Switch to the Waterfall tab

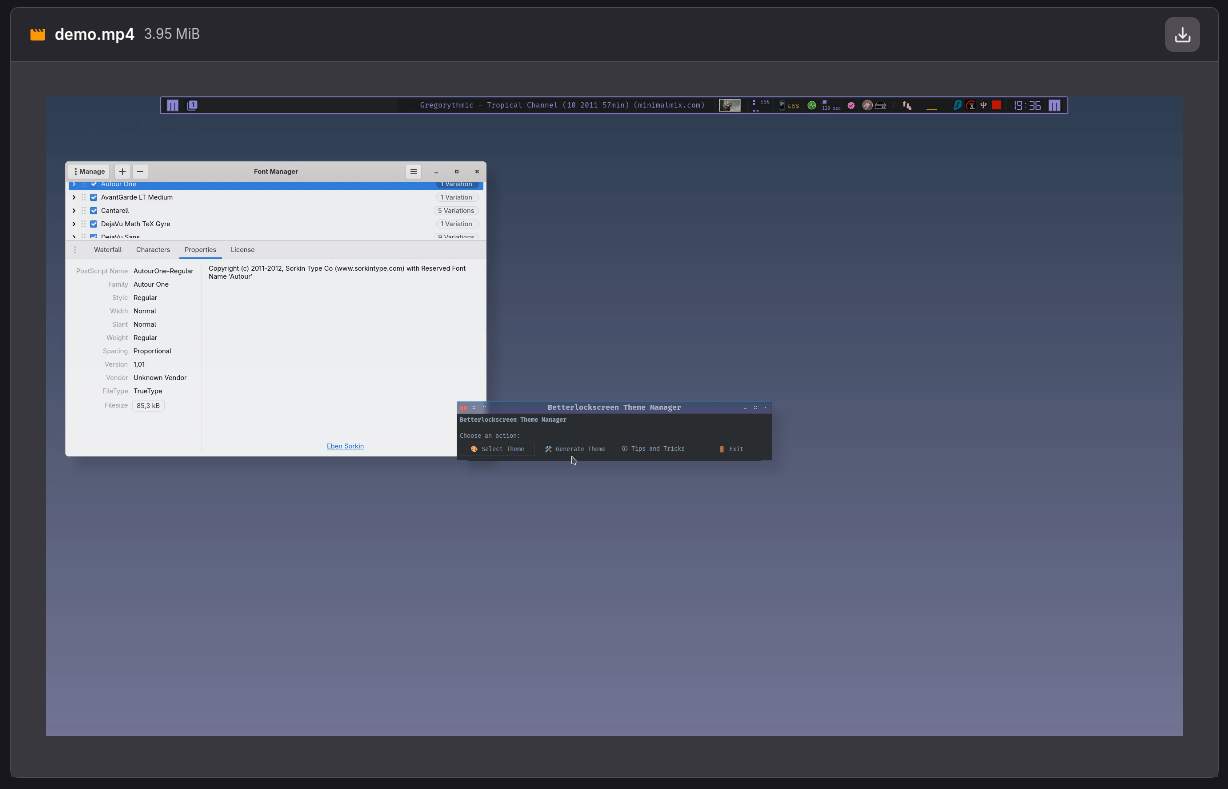pyautogui.click(x=107, y=250)
